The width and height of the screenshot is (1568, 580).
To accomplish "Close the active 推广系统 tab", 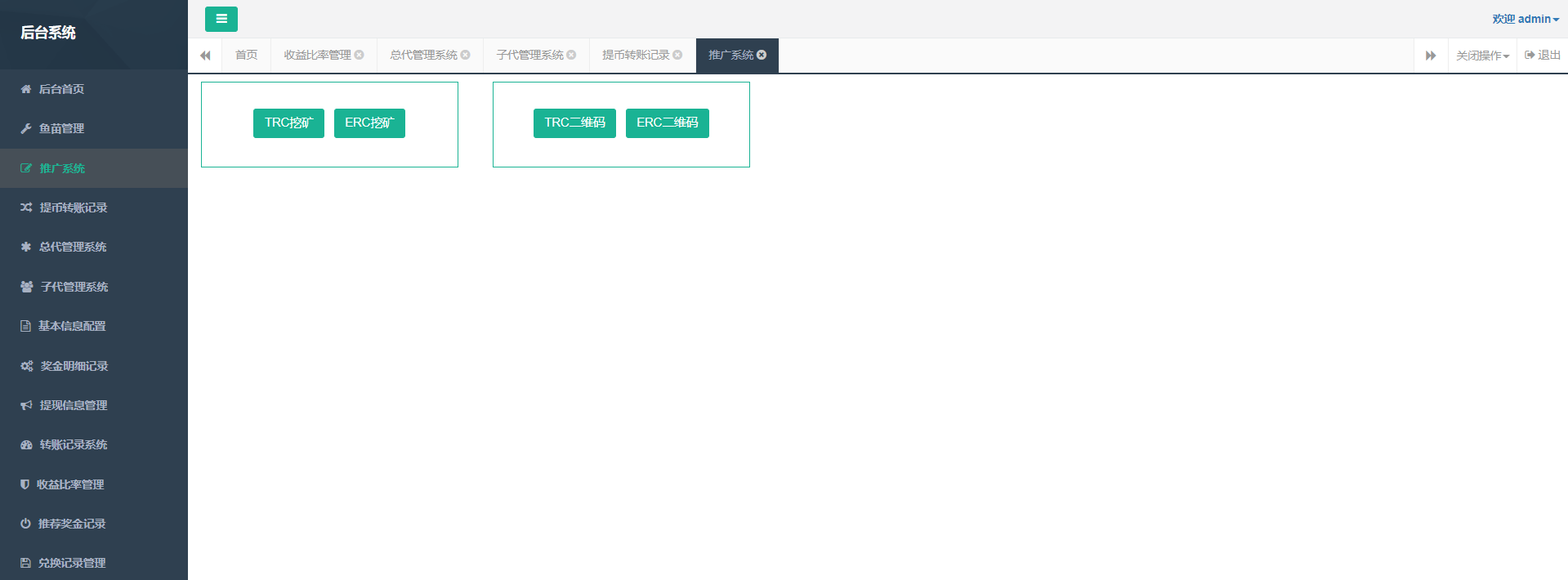I will pos(762,55).
